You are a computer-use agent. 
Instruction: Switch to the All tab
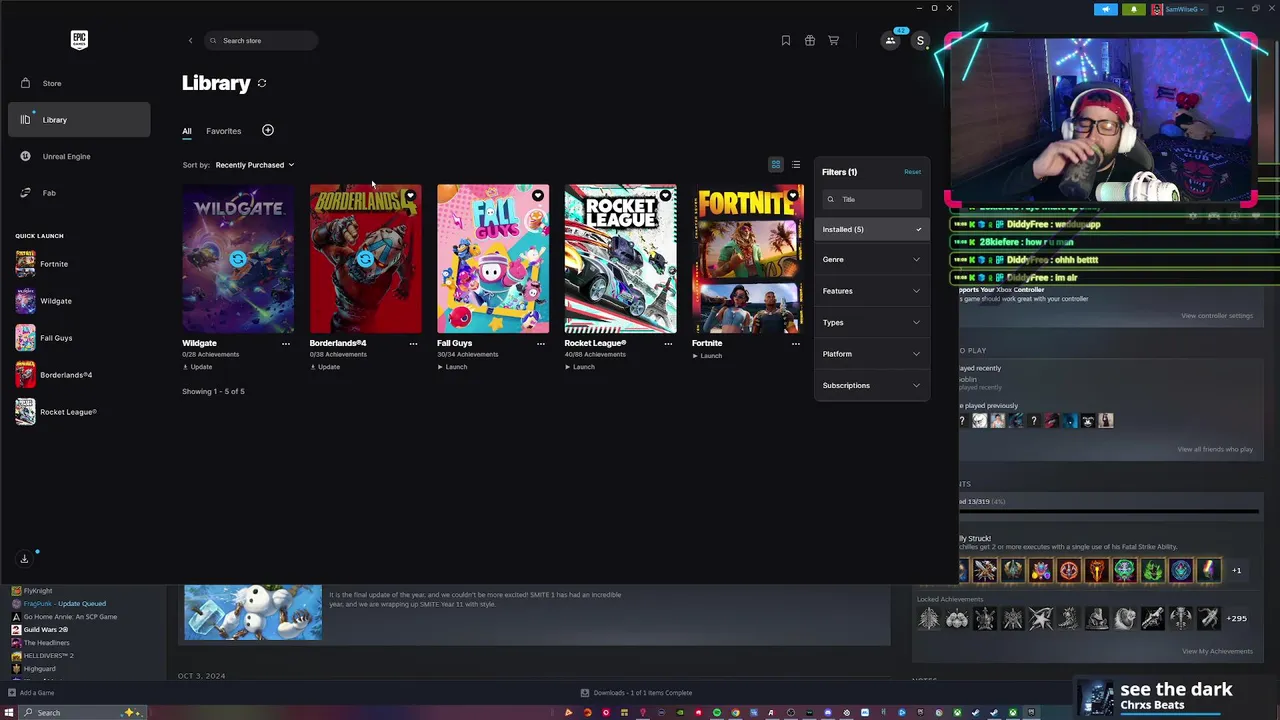pos(187,131)
